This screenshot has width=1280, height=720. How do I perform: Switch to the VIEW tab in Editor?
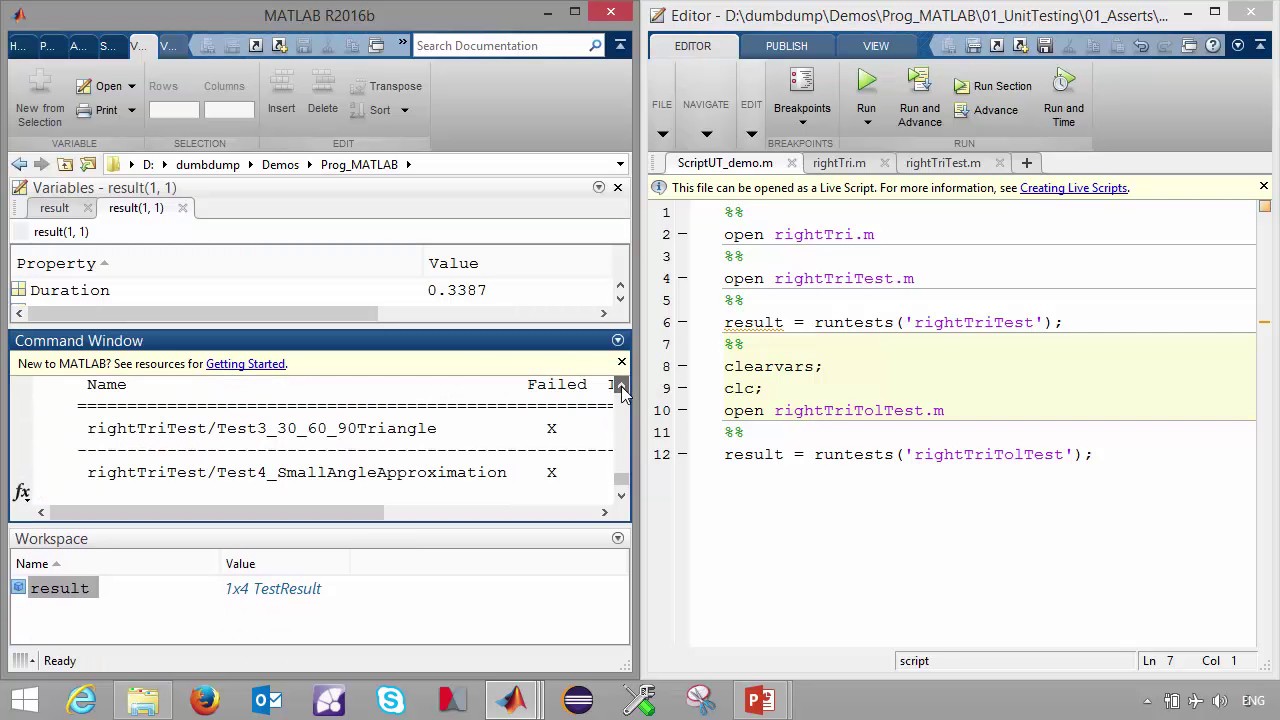[x=875, y=46]
